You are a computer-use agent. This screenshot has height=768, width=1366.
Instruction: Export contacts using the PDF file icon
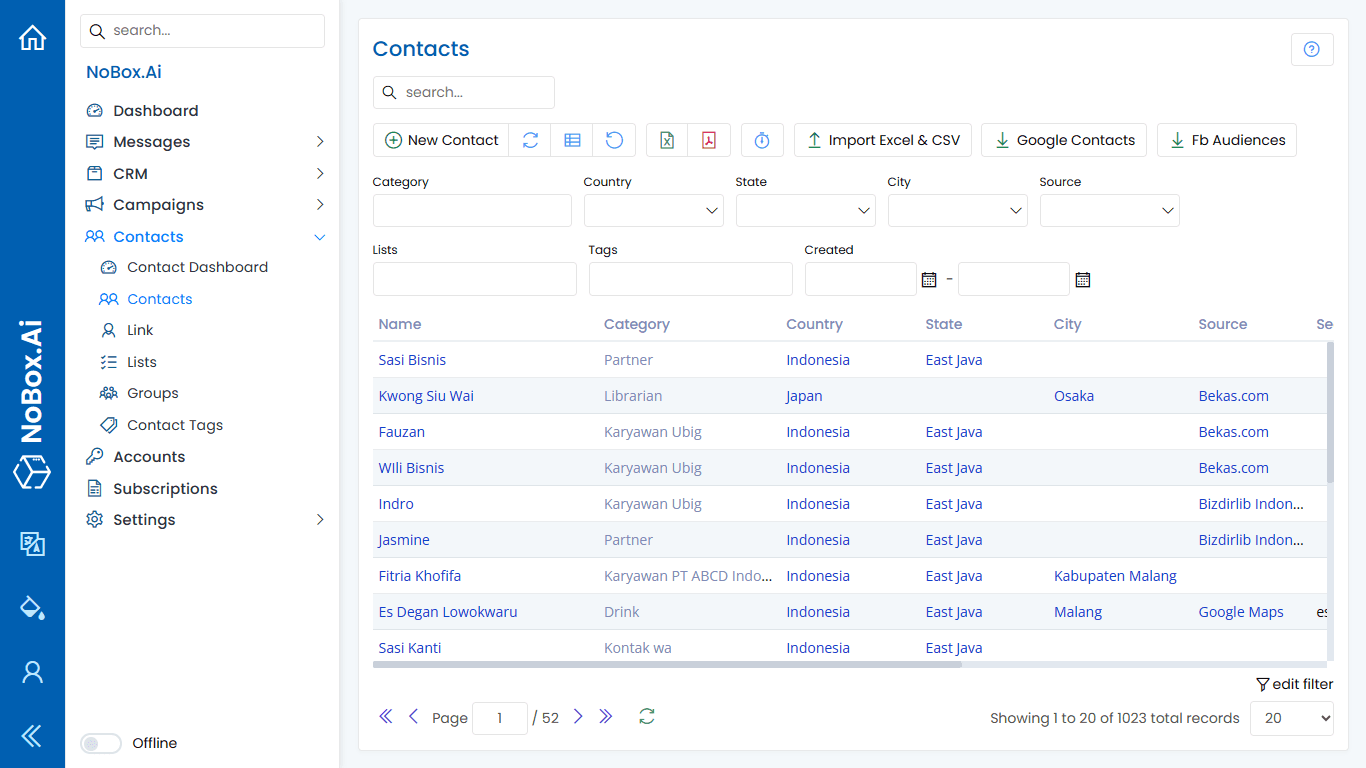point(708,140)
